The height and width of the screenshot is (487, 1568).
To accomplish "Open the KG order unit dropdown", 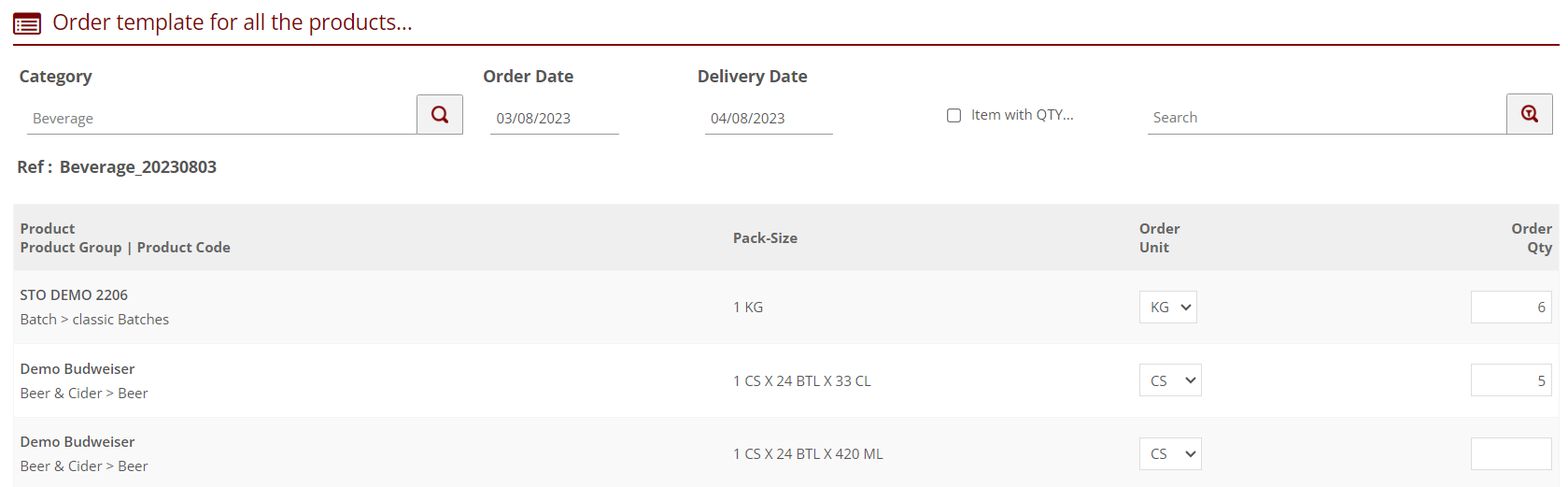I will (x=1167, y=308).
